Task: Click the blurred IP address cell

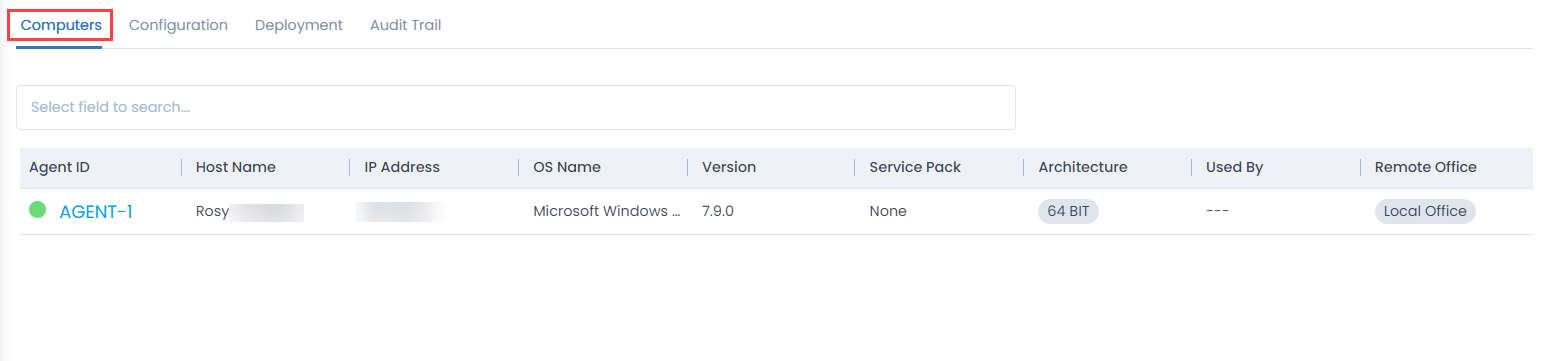Action: coord(401,211)
